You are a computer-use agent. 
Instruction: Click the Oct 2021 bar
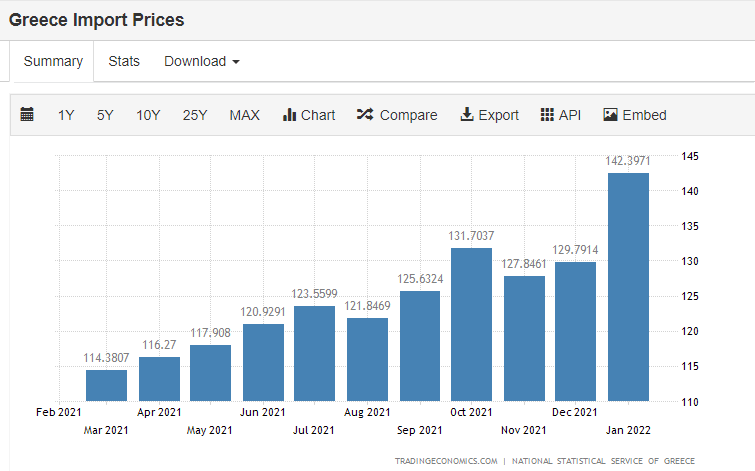pos(471,325)
